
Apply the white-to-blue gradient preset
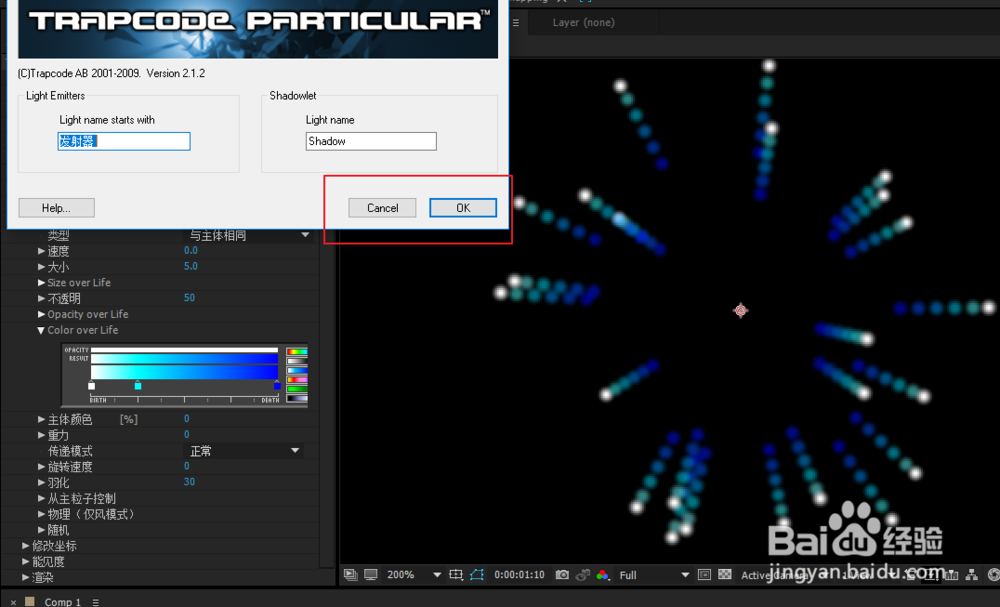(x=297, y=370)
